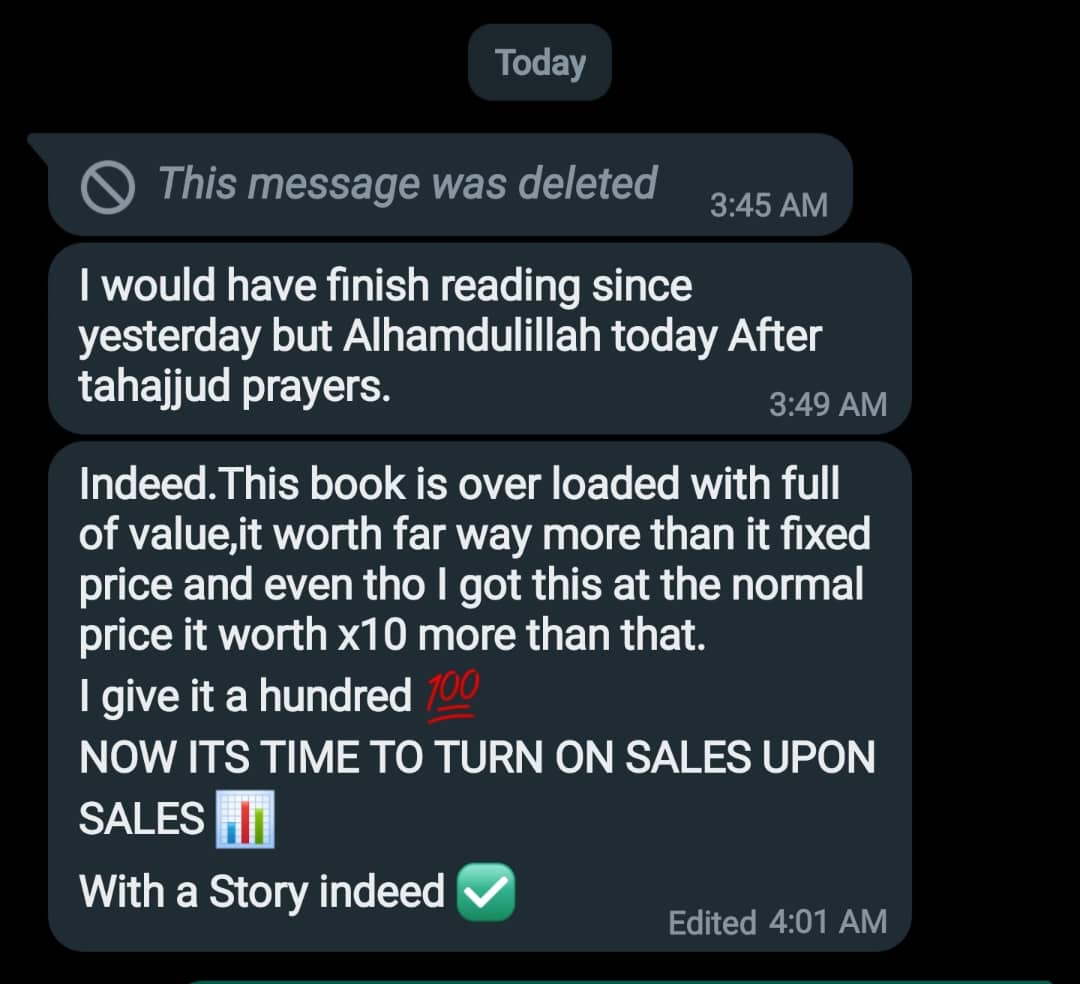Tap the green message bubble edge at bottom

pyautogui.click(x=620, y=981)
